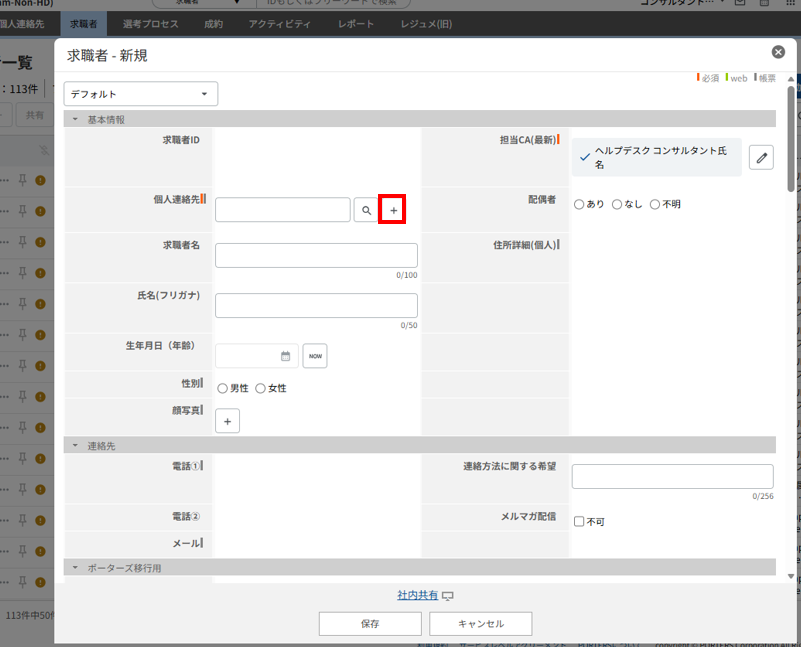Click the 求職者名 text input field
The height and width of the screenshot is (647, 801).
(316, 255)
